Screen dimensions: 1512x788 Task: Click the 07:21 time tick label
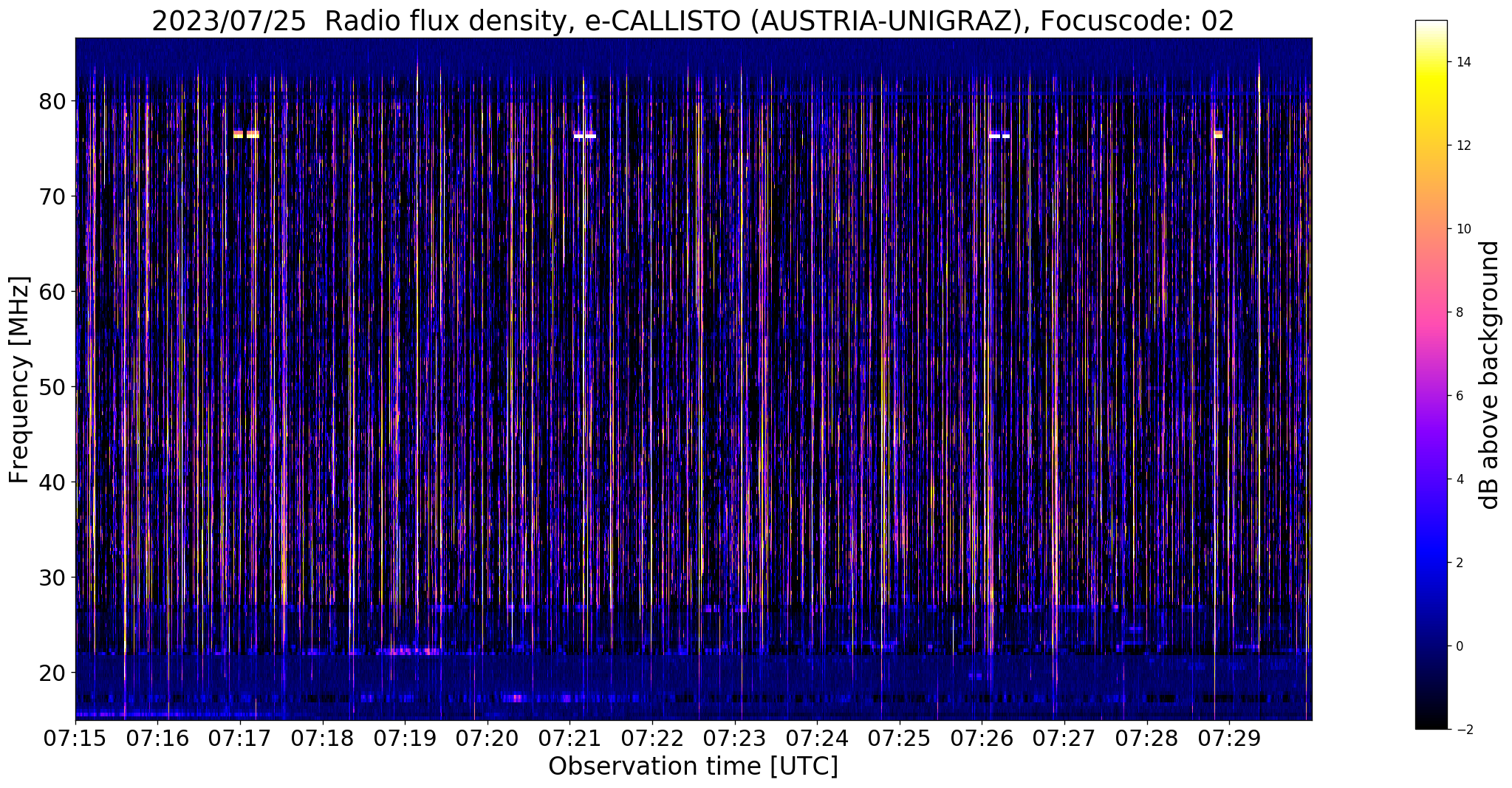pos(570,739)
